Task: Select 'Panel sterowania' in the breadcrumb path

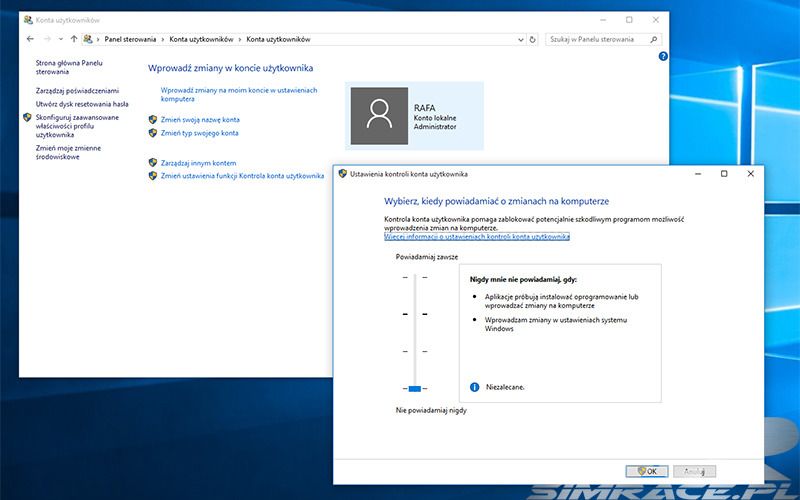Action: point(133,39)
